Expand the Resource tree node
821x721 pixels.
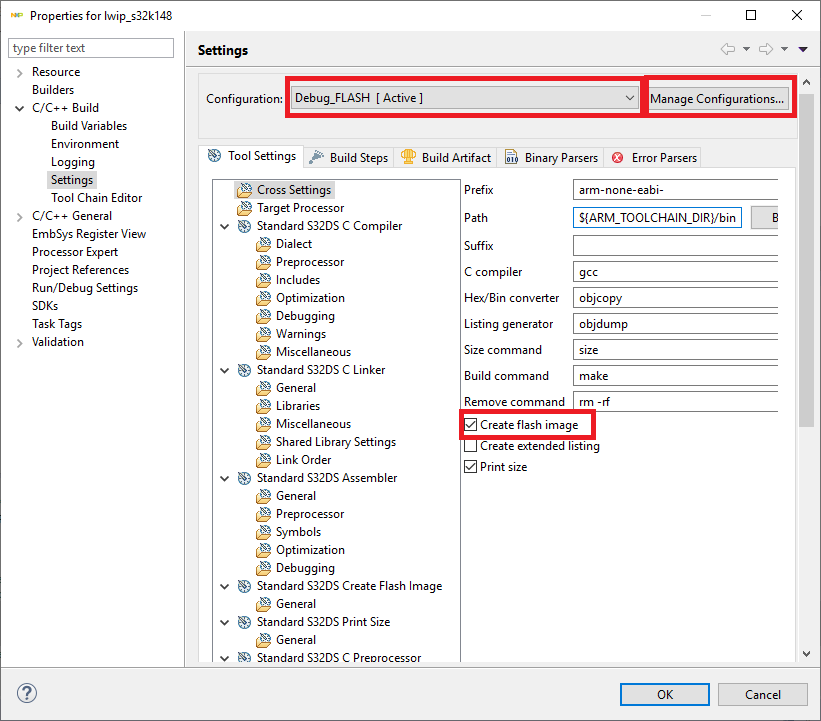19,72
